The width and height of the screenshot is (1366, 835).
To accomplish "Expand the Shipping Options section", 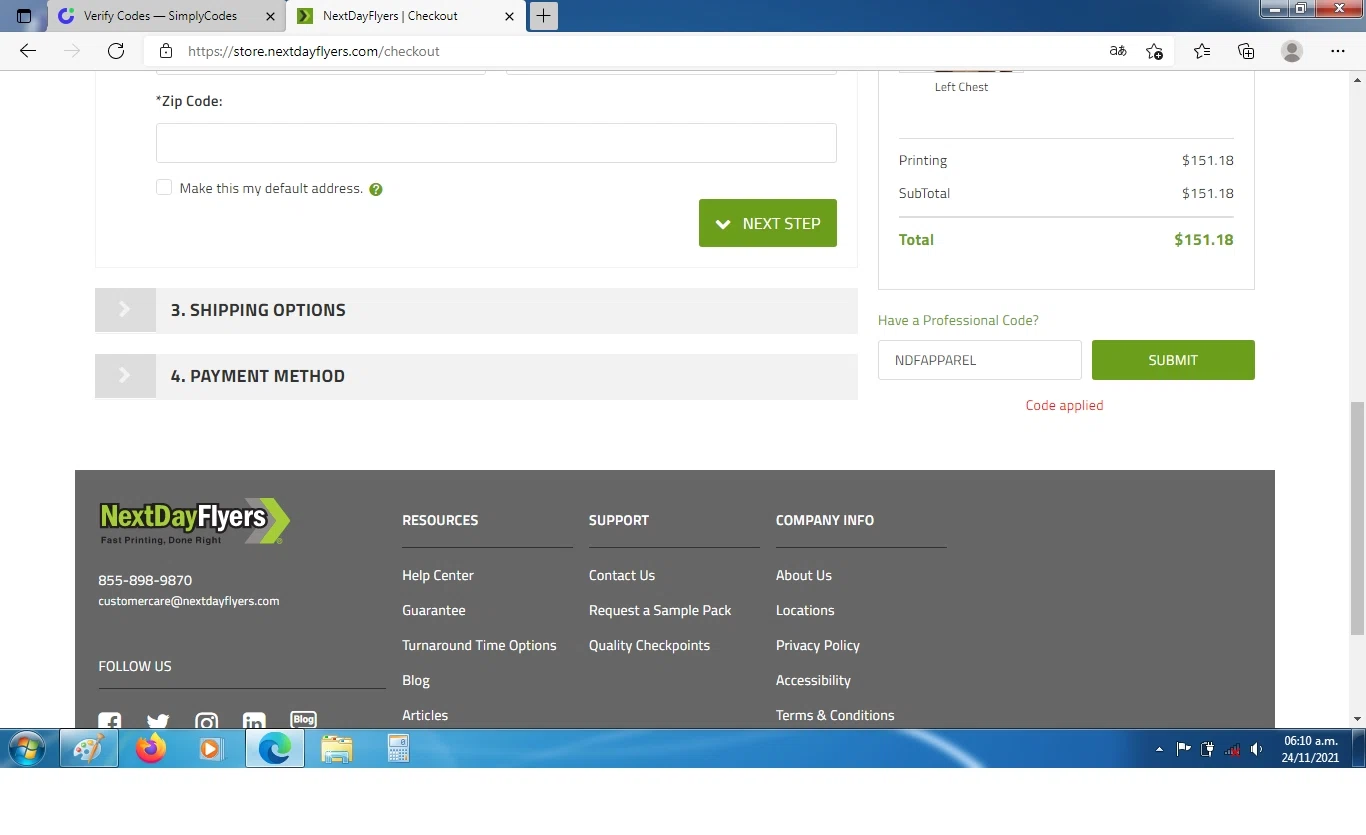I will [476, 310].
